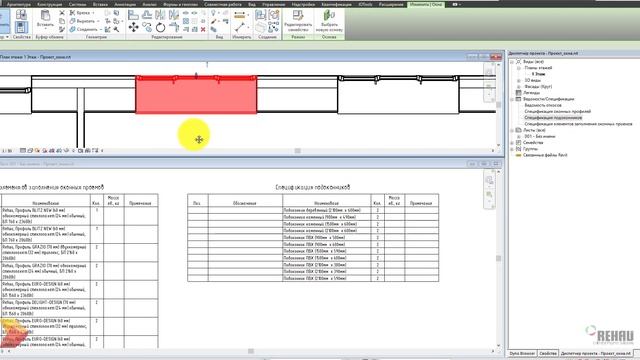
Task: Click Pick New Host (Выбрать новую основу)
Action: pos(329,21)
